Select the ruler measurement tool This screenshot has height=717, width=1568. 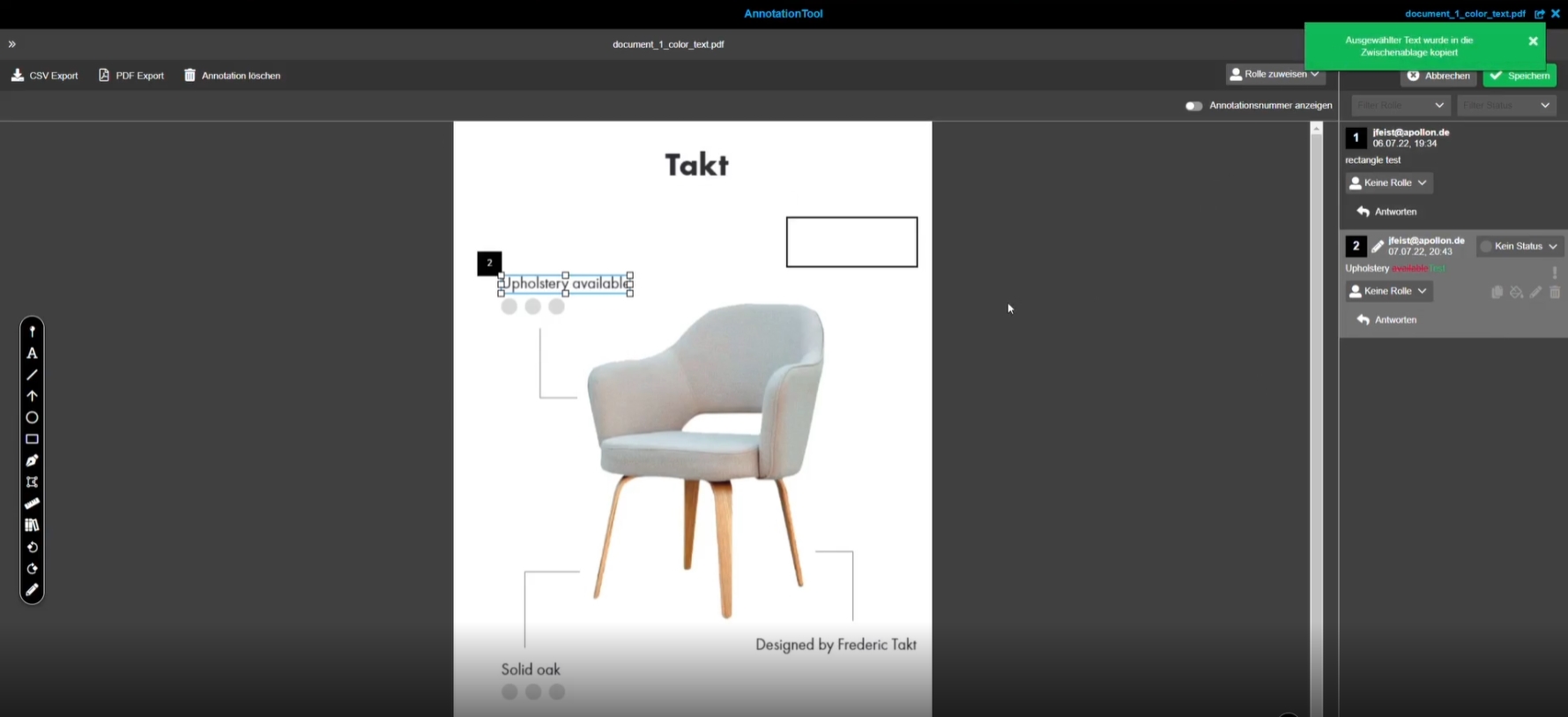click(32, 504)
